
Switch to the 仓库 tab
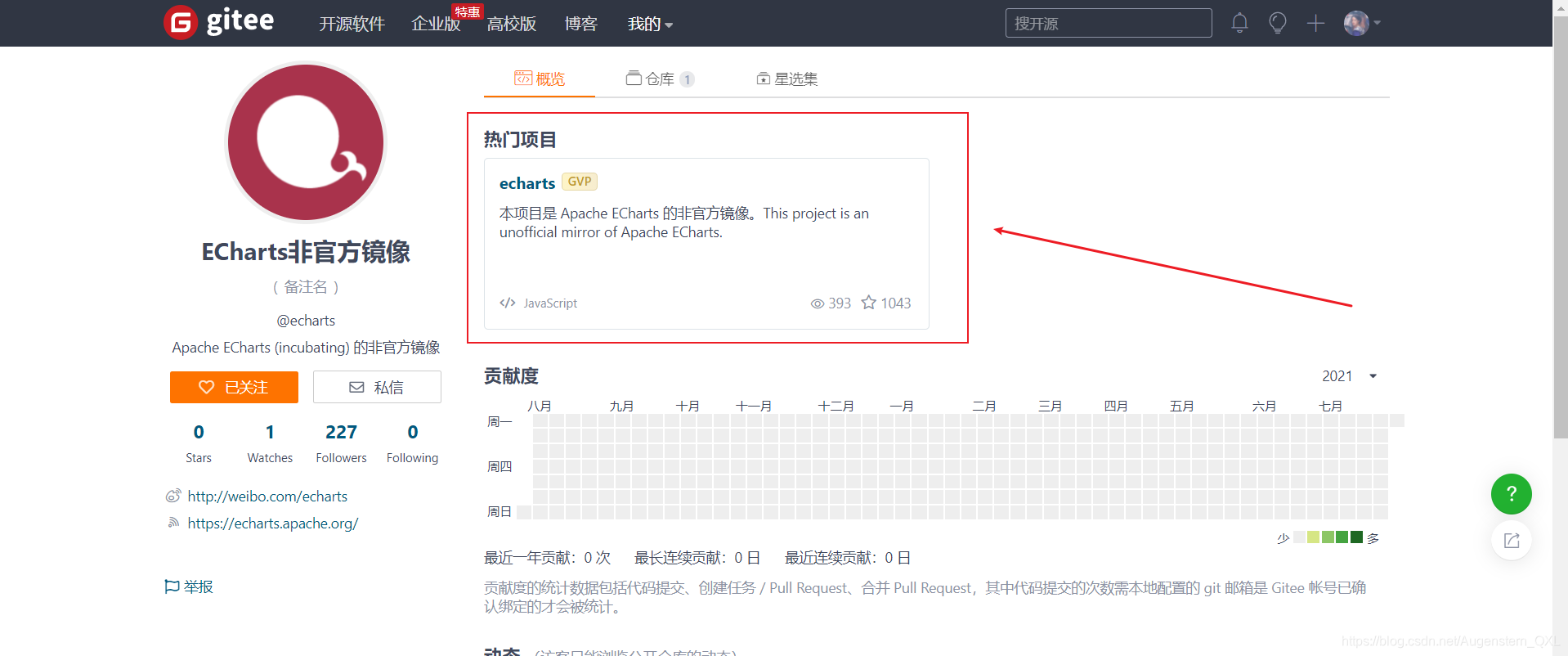pyautogui.click(x=660, y=79)
